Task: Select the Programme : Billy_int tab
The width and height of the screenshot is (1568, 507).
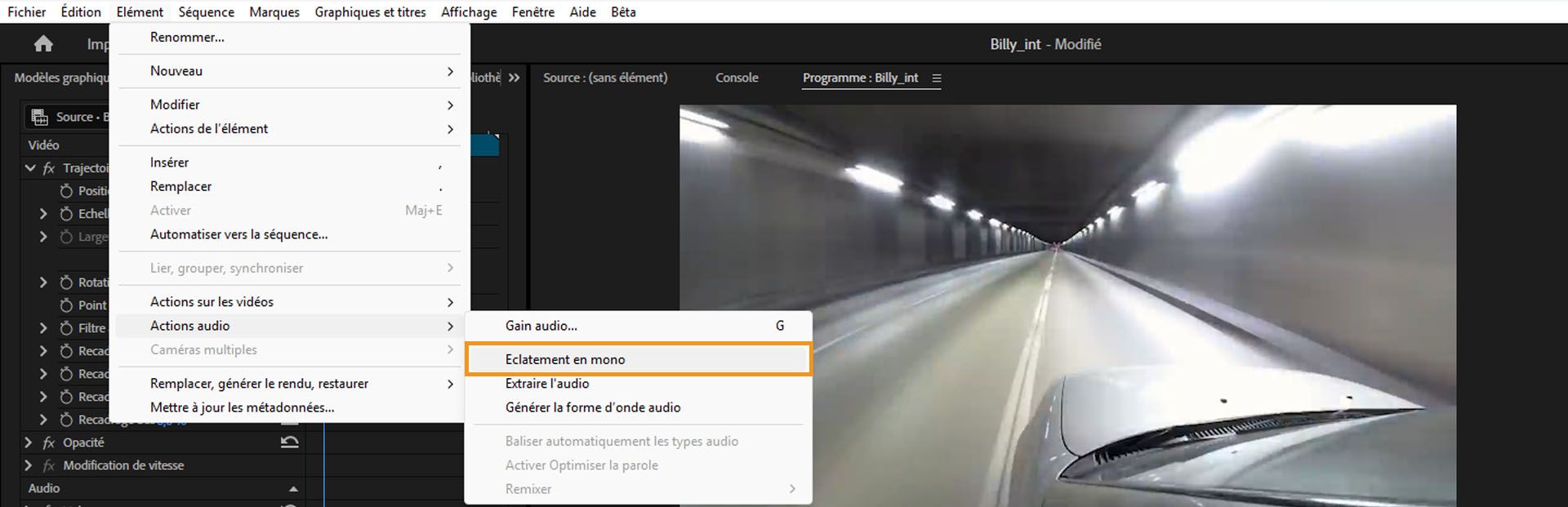Action: (860, 78)
